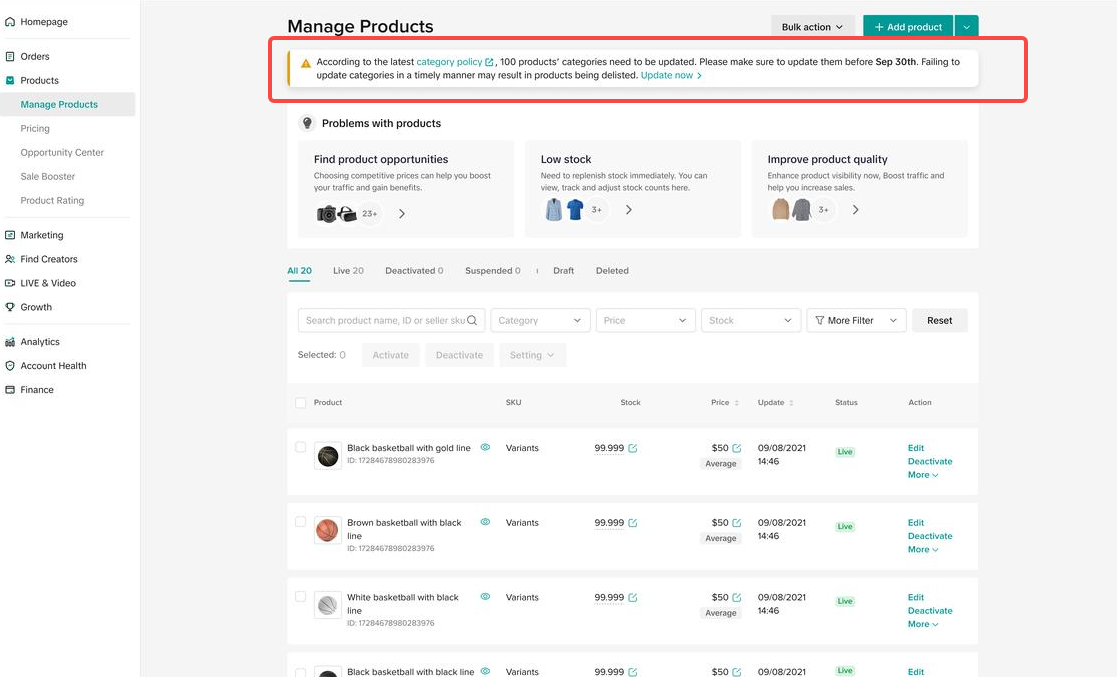
Task: Tick the select-all checkbox in table header
Action: (x=301, y=403)
